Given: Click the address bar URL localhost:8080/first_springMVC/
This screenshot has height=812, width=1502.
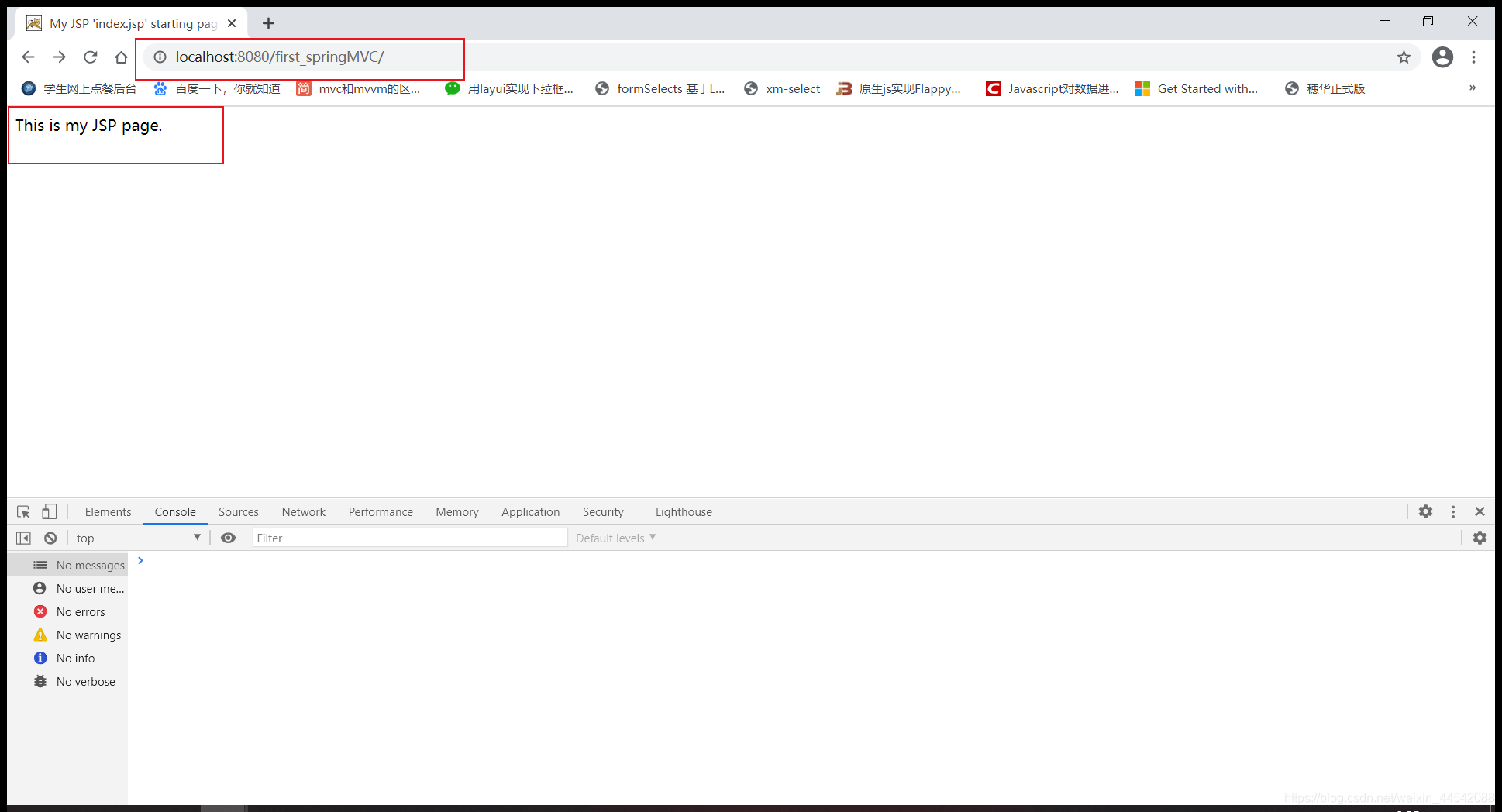Looking at the screenshot, I should [x=280, y=57].
